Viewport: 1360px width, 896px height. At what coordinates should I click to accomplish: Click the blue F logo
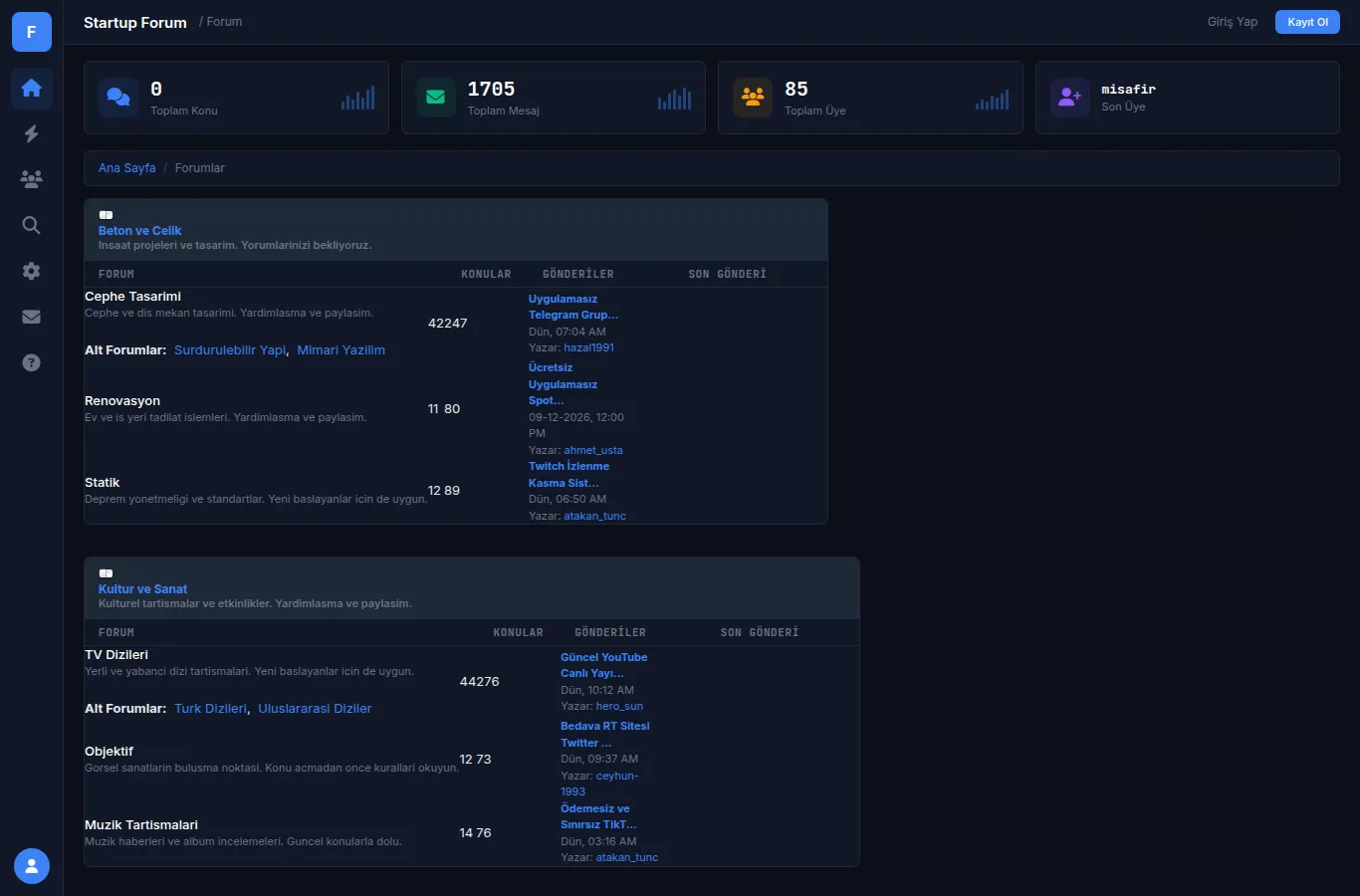coord(31,32)
